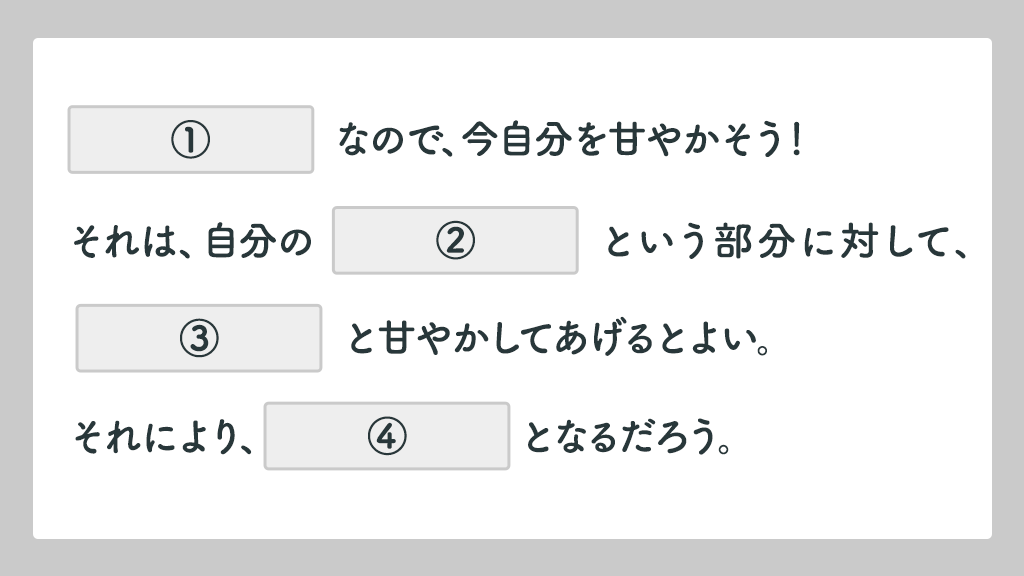Screen dimensions: 1024x576
Task: Click the phrase それにより、 before box ④
Action: click(163, 436)
